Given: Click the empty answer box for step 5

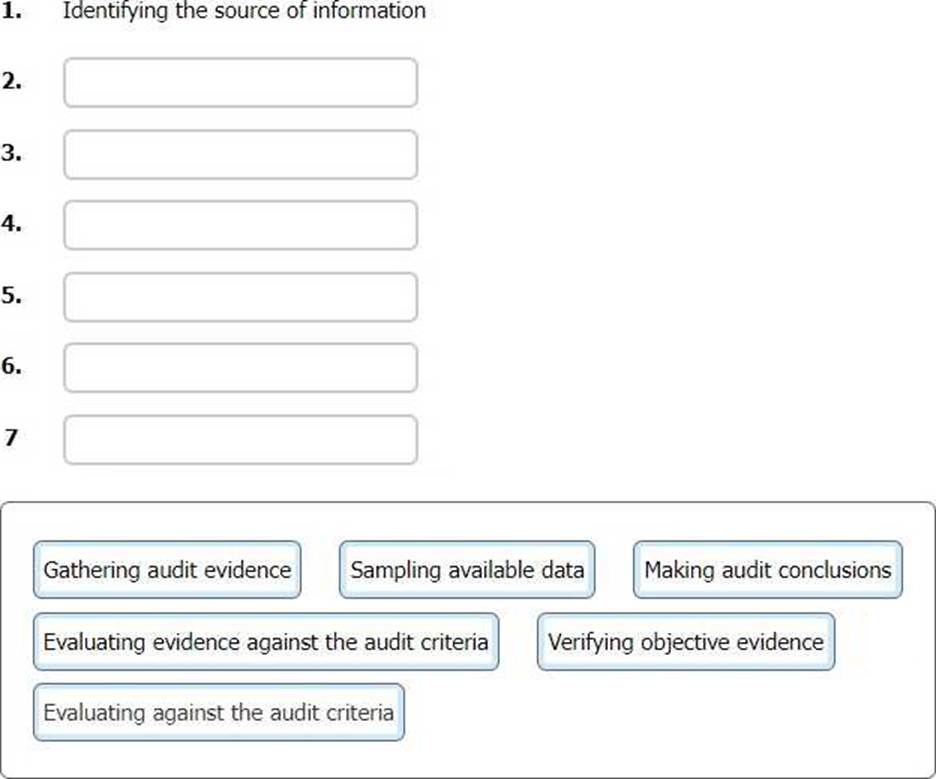Looking at the screenshot, I should tap(241, 297).
